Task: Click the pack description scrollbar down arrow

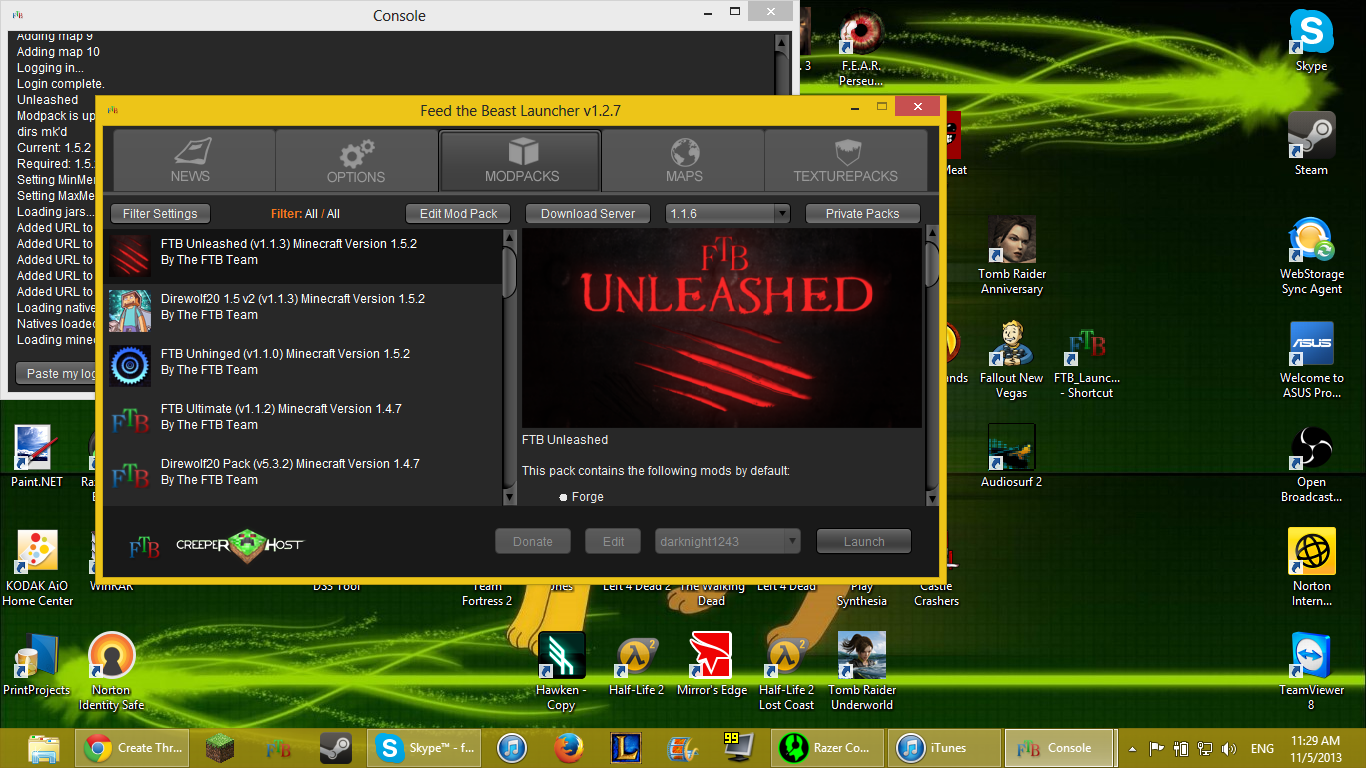Action: [x=932, y=497]
